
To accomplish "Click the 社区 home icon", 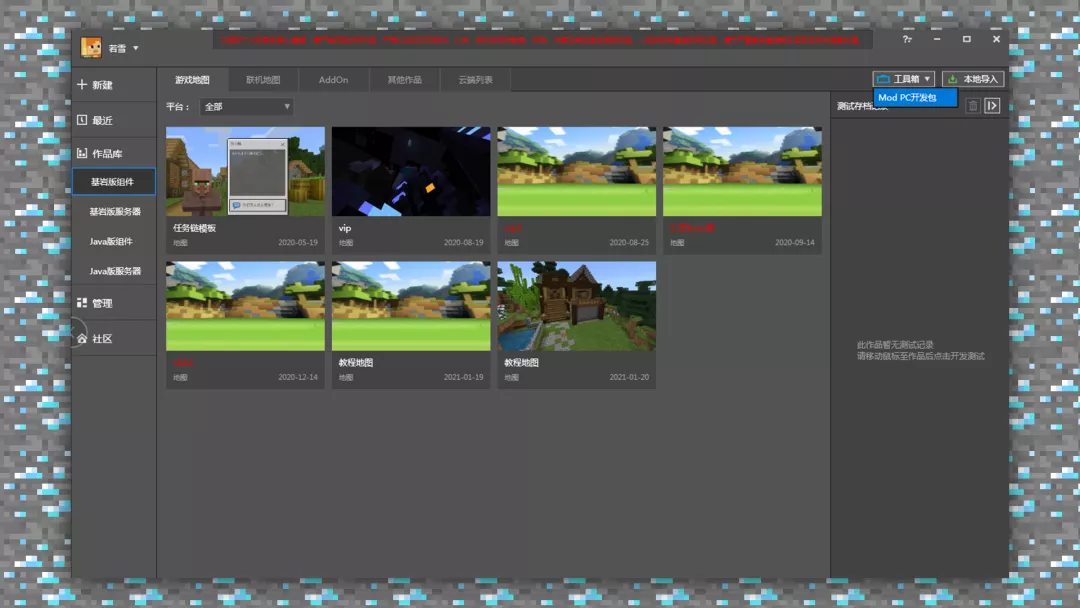I will [x=82, y=339].
